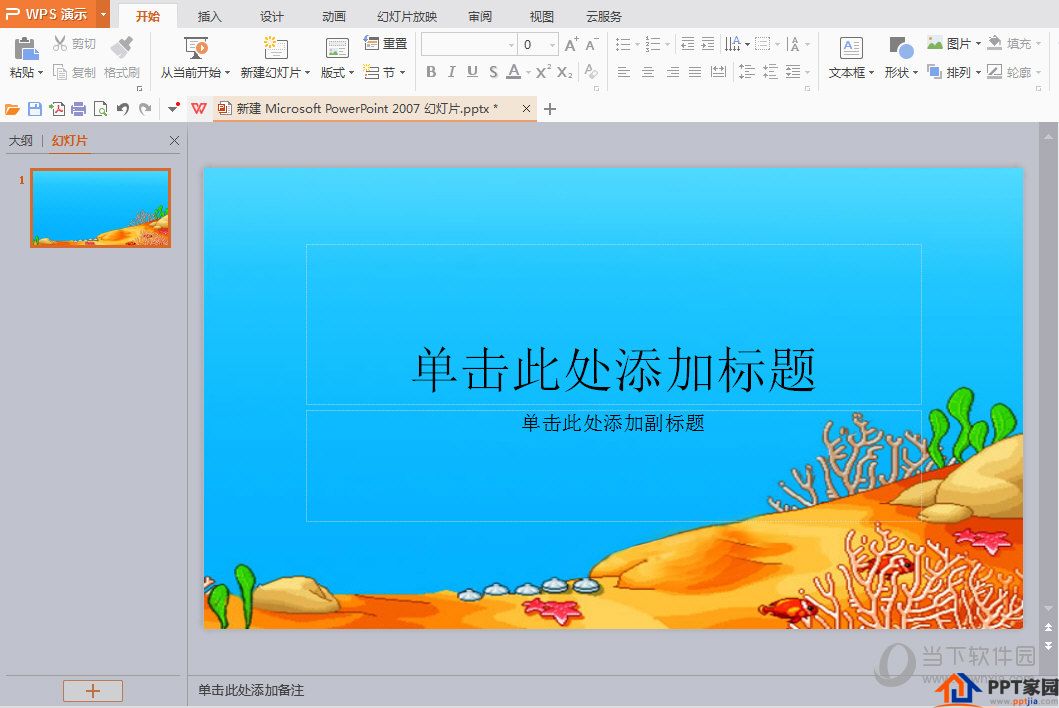Viewport: 1059px width, 708px height.
Task: Open the Slide Show (幻灯片放映) tab
Action: click(407, 16)
